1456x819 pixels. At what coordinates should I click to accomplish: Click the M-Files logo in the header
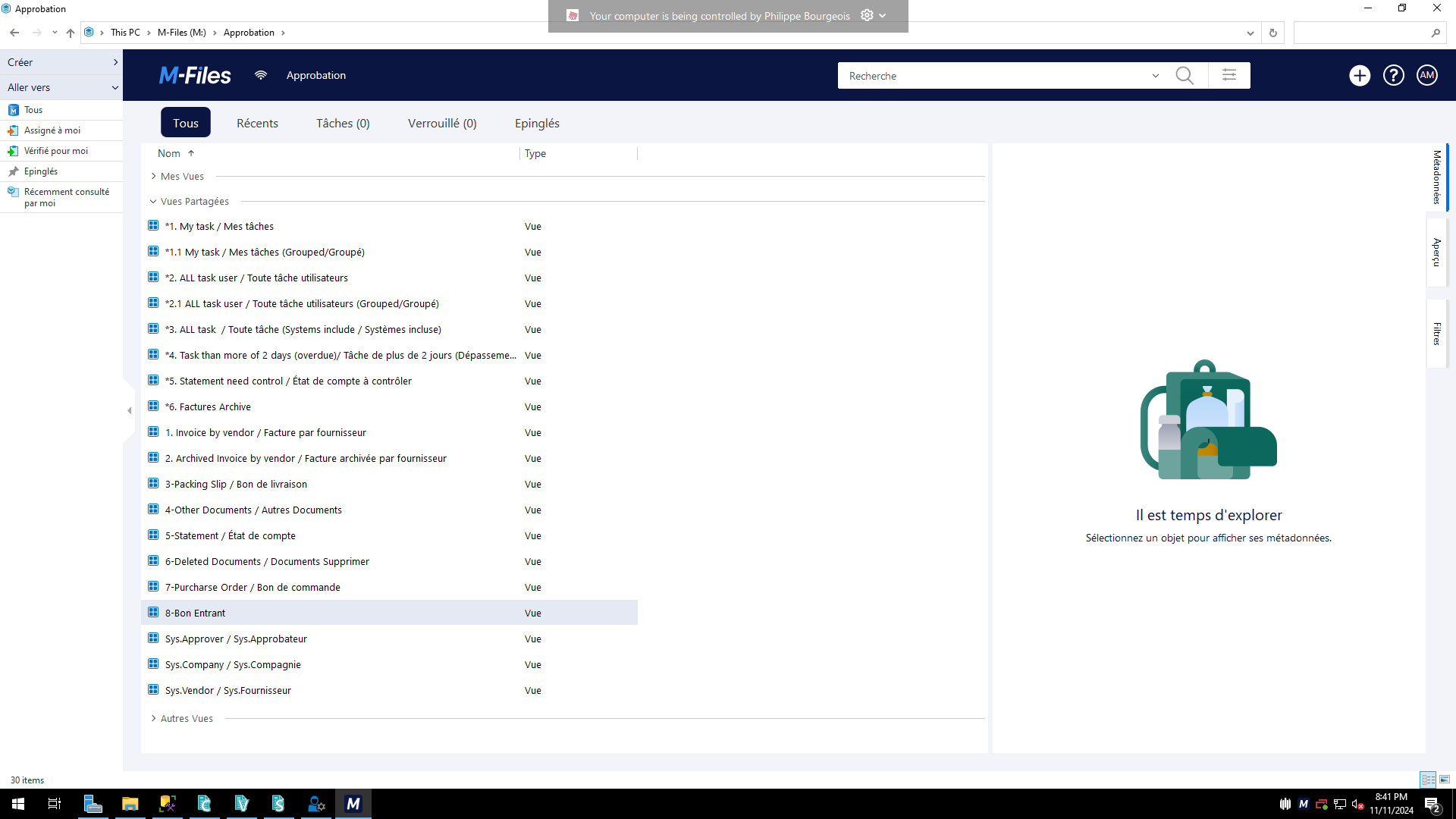point(195,75)
